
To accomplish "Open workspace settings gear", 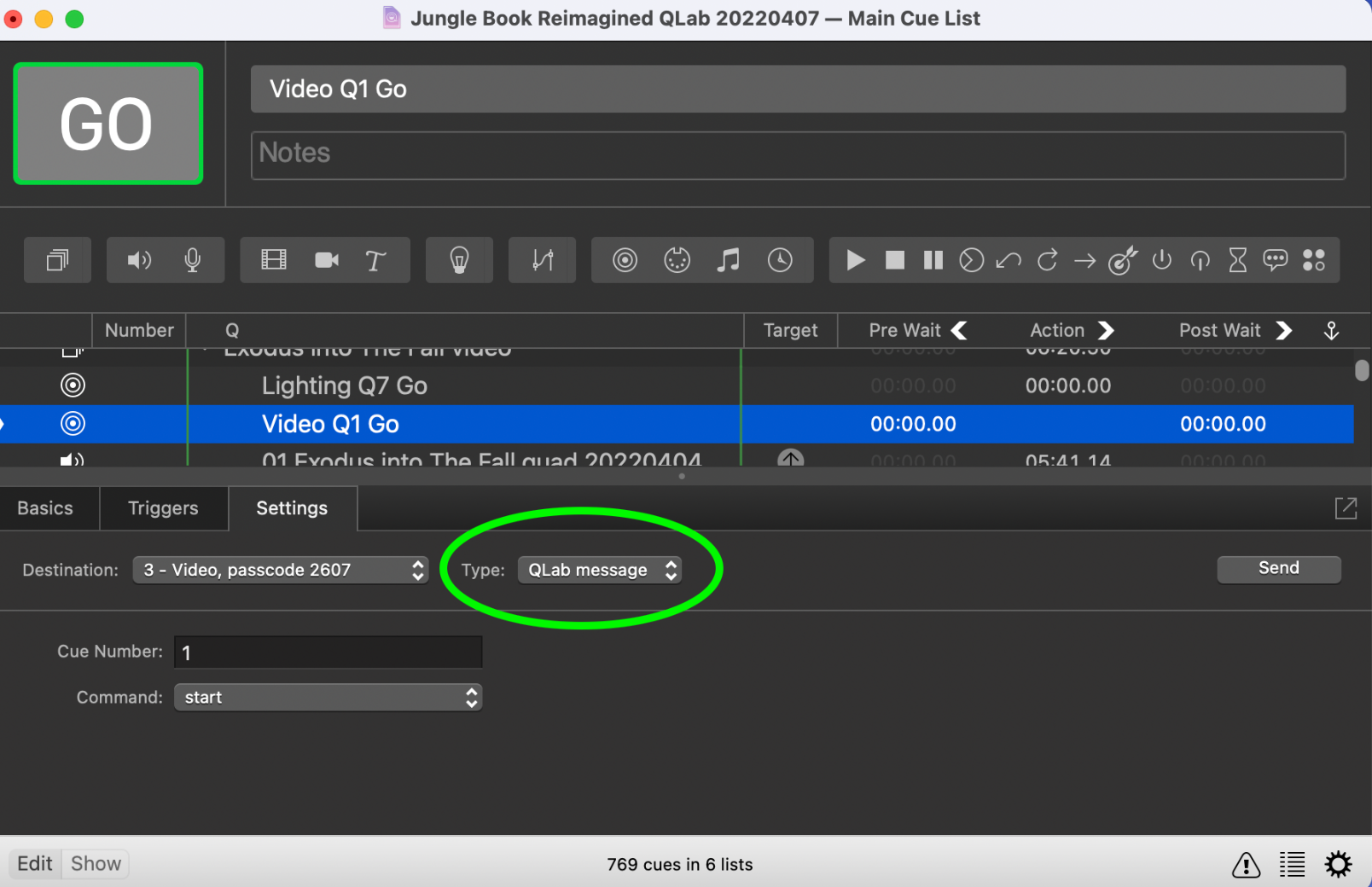I will [x=1339, y=865].
